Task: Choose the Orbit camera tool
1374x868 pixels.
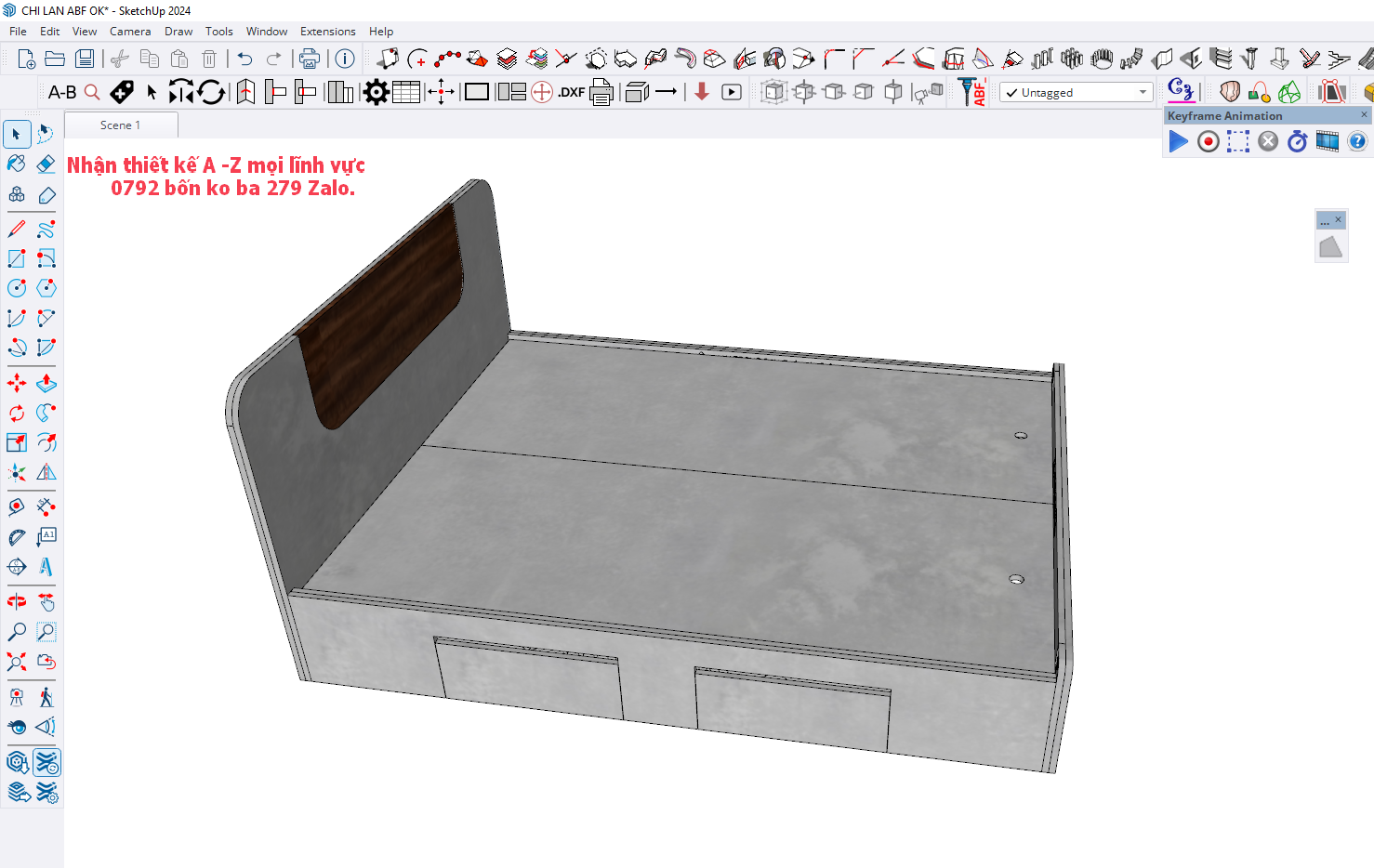Action: click(17, 601)
